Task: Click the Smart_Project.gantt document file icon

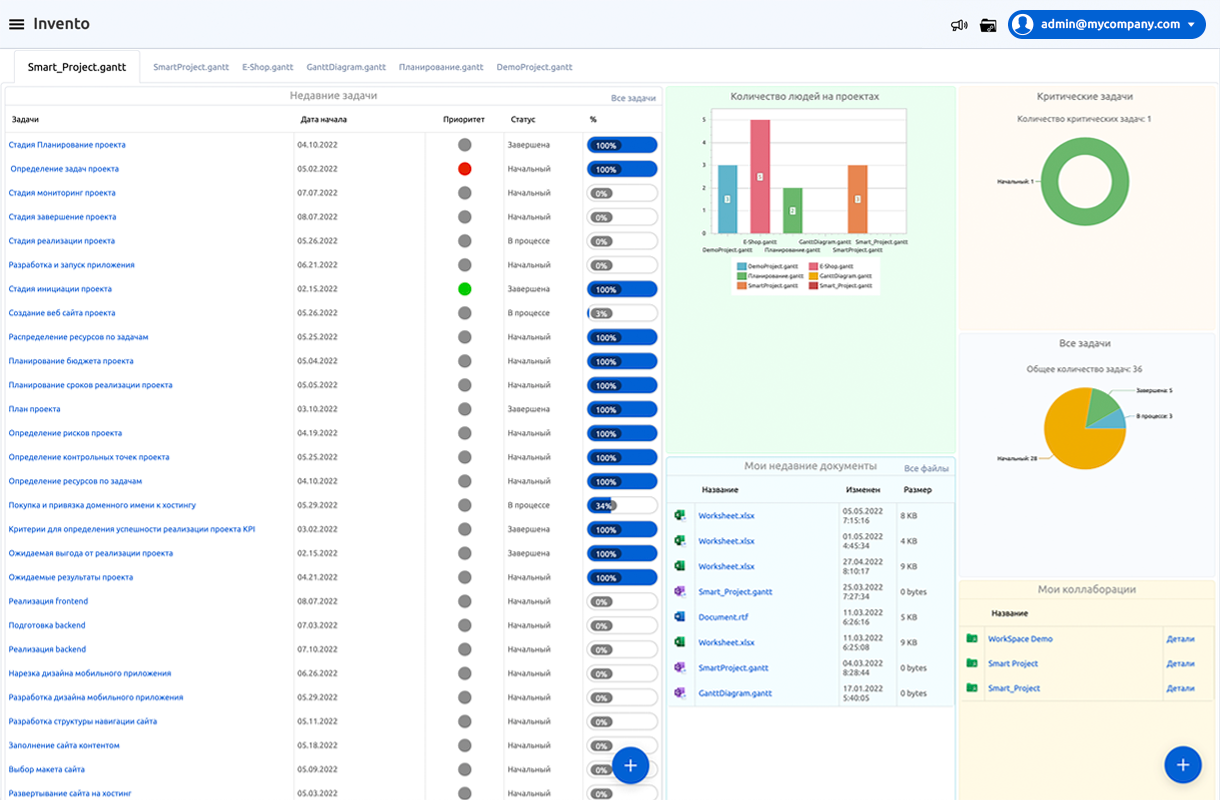Action: click(679, 592)
